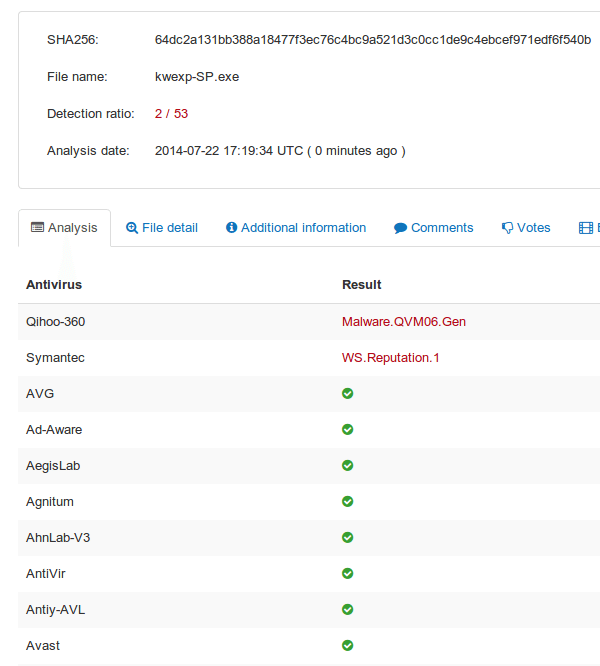Click the green check icon for AntiVir
The width and height of the screenshot is (600, 666).
(348, 574)
